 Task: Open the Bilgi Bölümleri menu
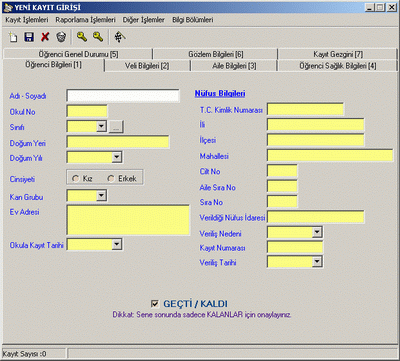point(193,20)
